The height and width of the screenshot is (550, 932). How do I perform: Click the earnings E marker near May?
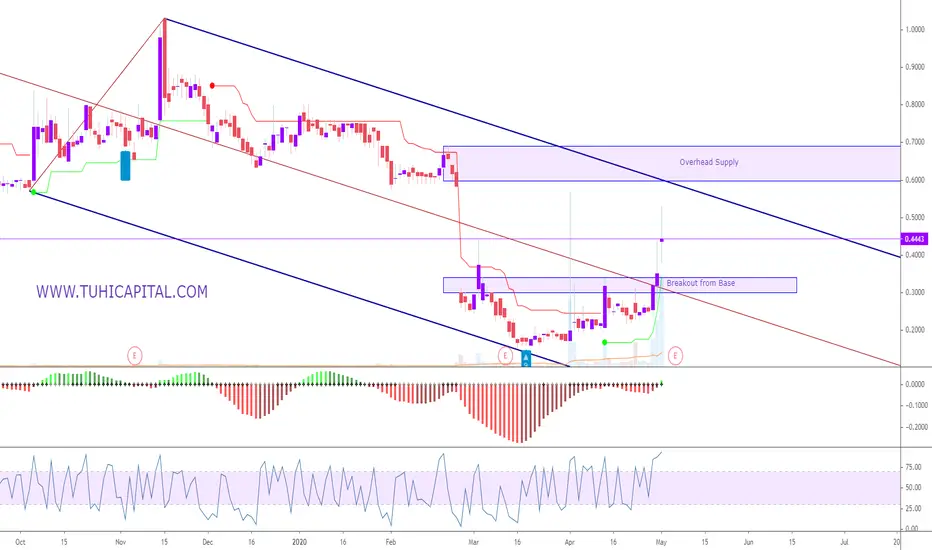point(675,356)
